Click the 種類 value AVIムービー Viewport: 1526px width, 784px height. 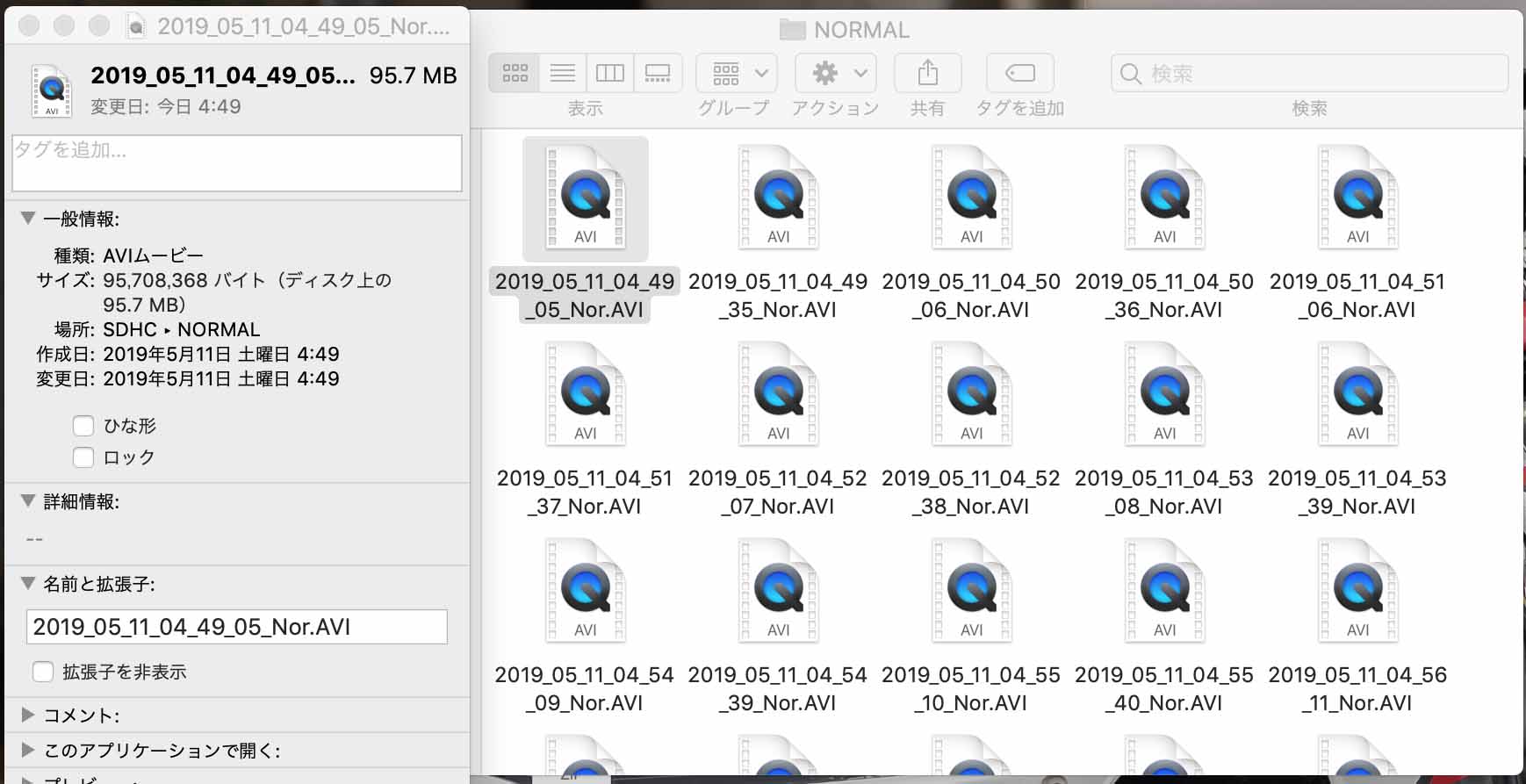(x=154, y=255)
